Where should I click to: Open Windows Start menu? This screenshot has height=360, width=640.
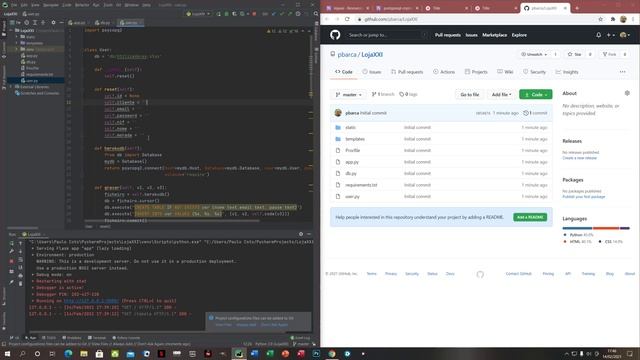(x=7, y=354)
